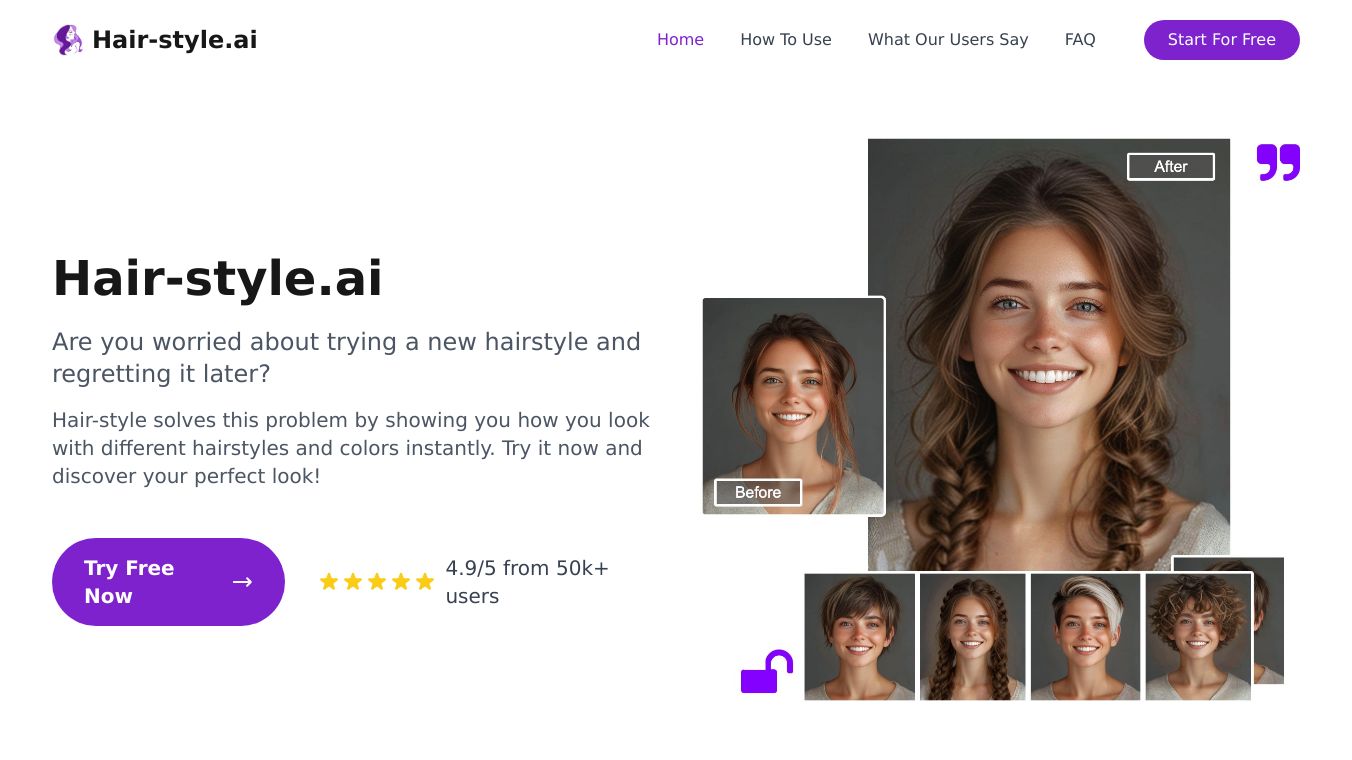
Task: Click the fifth yellow rating star
Action: pos(425,581)
